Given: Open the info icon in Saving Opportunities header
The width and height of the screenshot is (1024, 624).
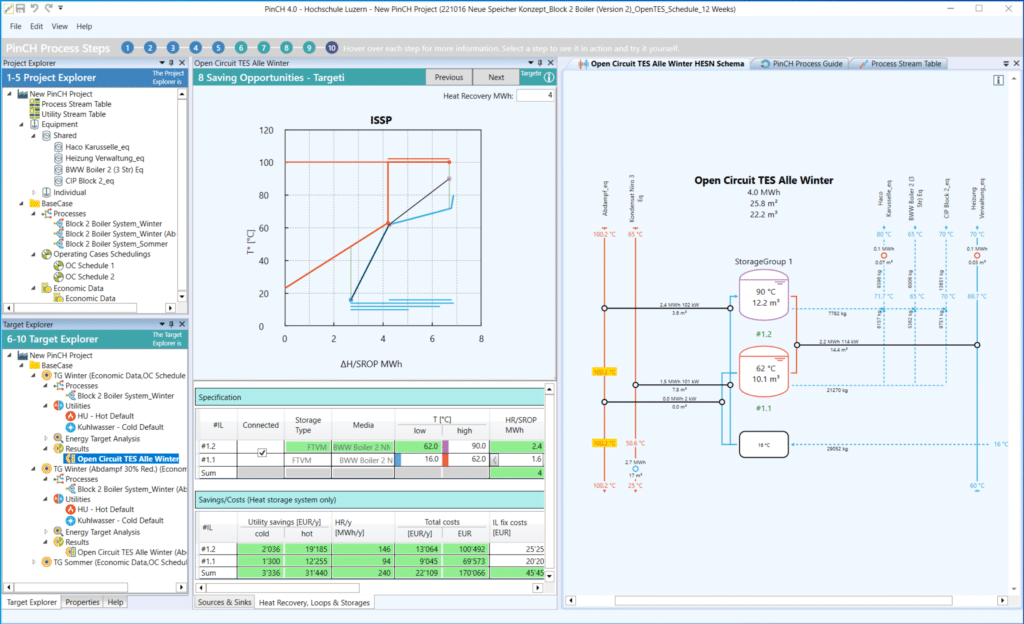Looking at the screenshot, I should click(548, 76).
